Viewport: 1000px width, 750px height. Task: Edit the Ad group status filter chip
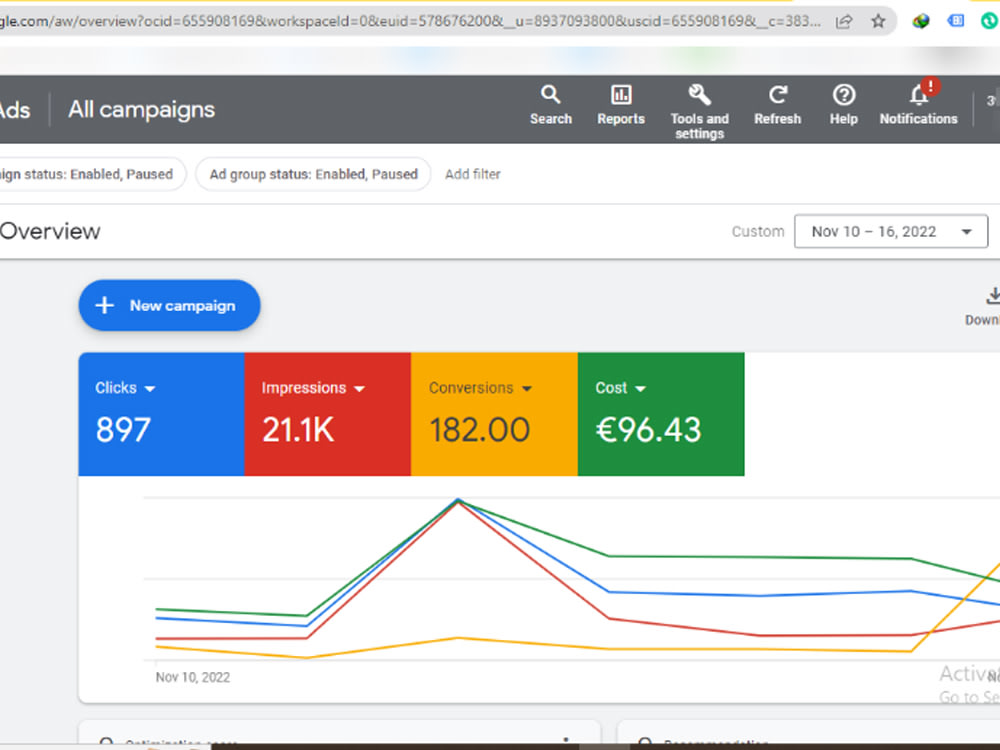[313, 174]
